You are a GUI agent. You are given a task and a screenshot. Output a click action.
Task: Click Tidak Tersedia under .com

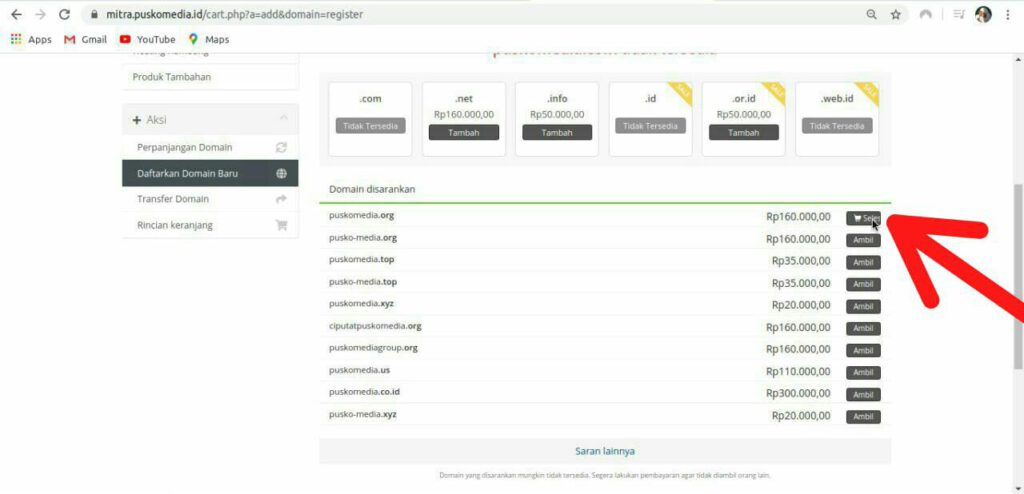(x=370, y=126)
